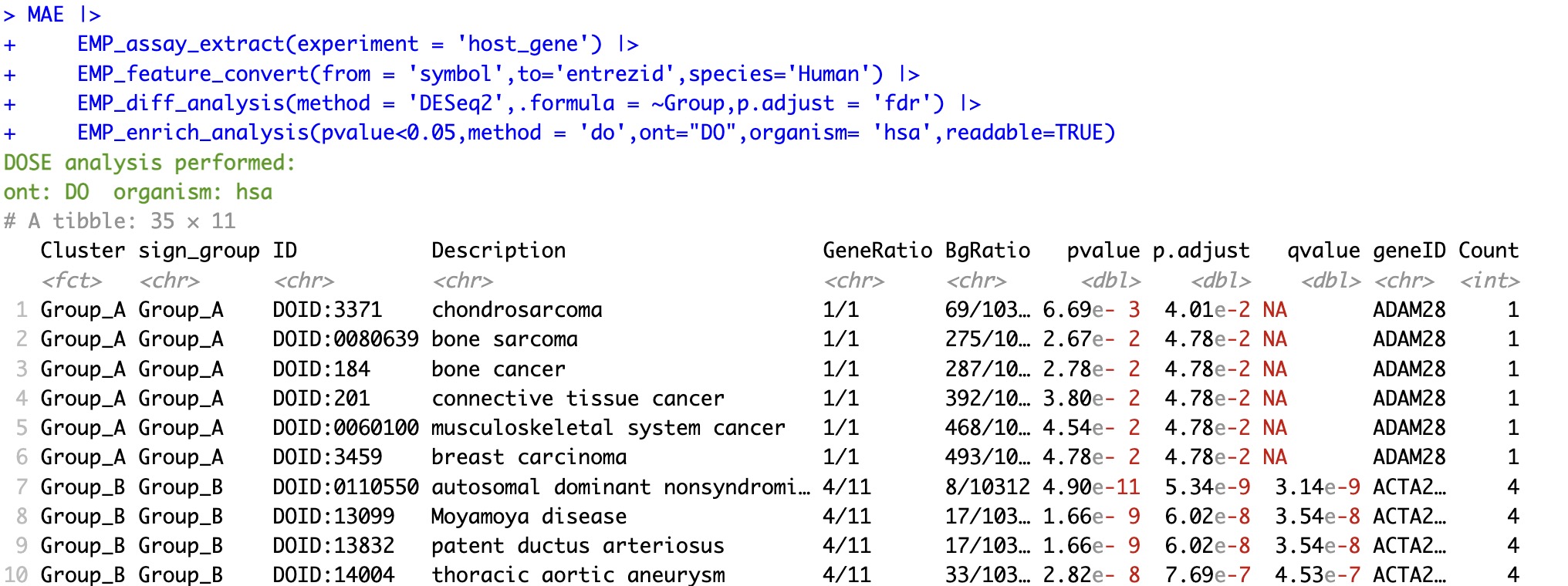The width and height of the screenshot is (1568, 586).
Task: Click the p.adjust column header
Action: pos(1201,251)
